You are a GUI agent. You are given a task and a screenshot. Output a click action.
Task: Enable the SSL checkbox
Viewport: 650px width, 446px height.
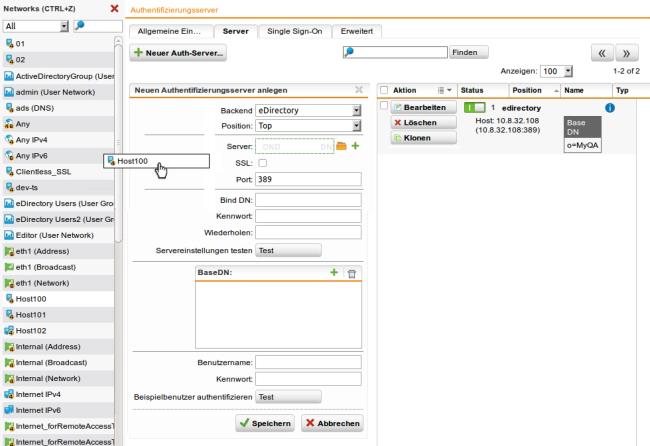pos(262,162)
